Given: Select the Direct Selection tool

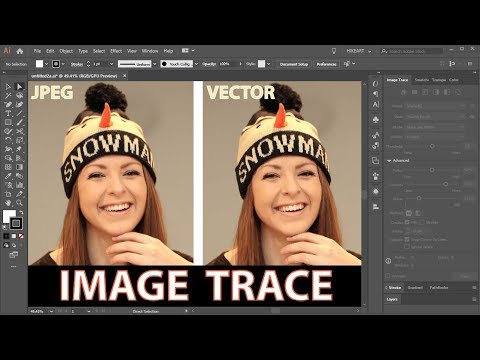Looking at the screenshot, I should point(19,87).
